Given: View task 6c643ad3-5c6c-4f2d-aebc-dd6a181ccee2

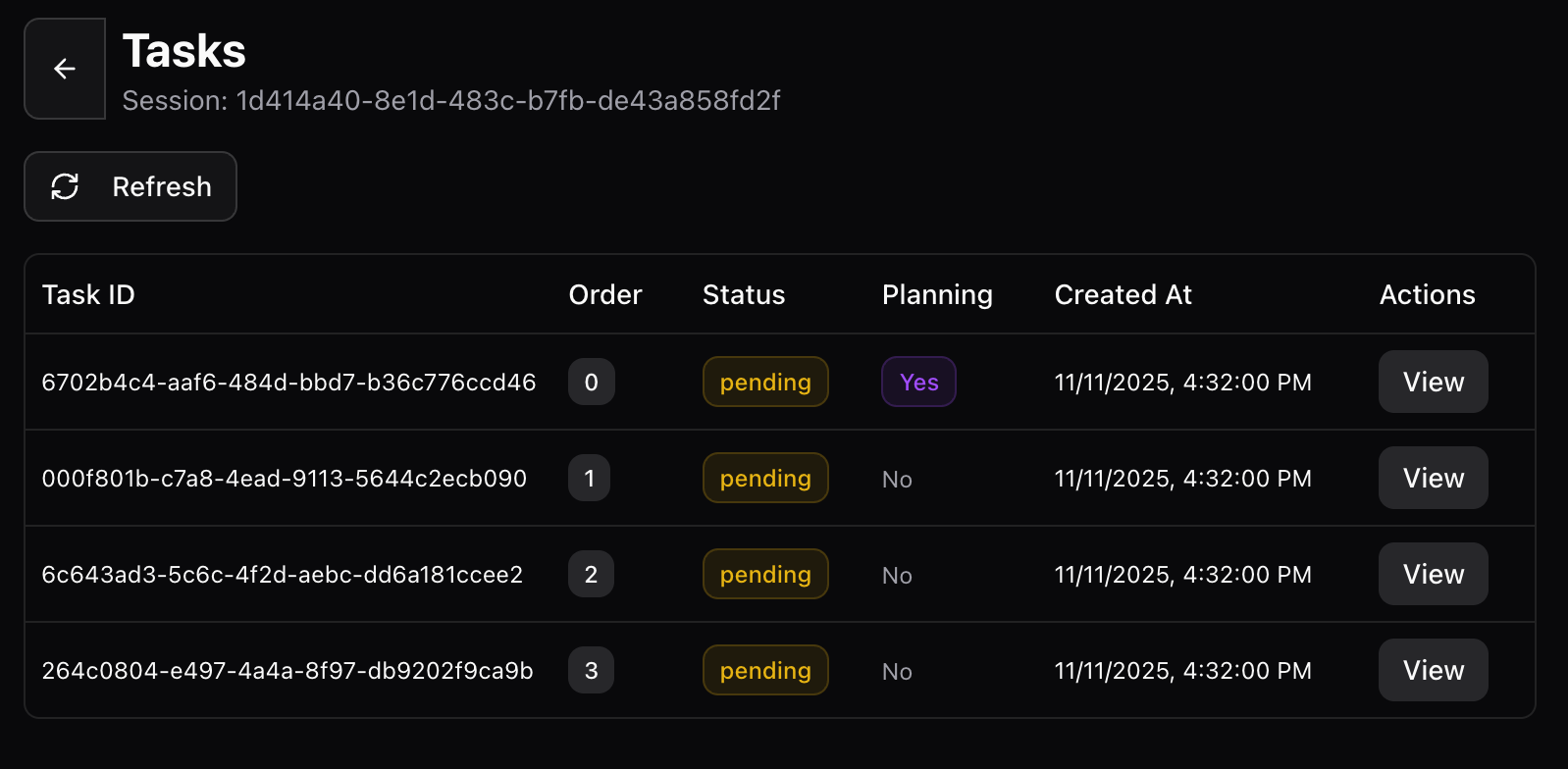Looking at the screenshot, I should coord(1433,574).
